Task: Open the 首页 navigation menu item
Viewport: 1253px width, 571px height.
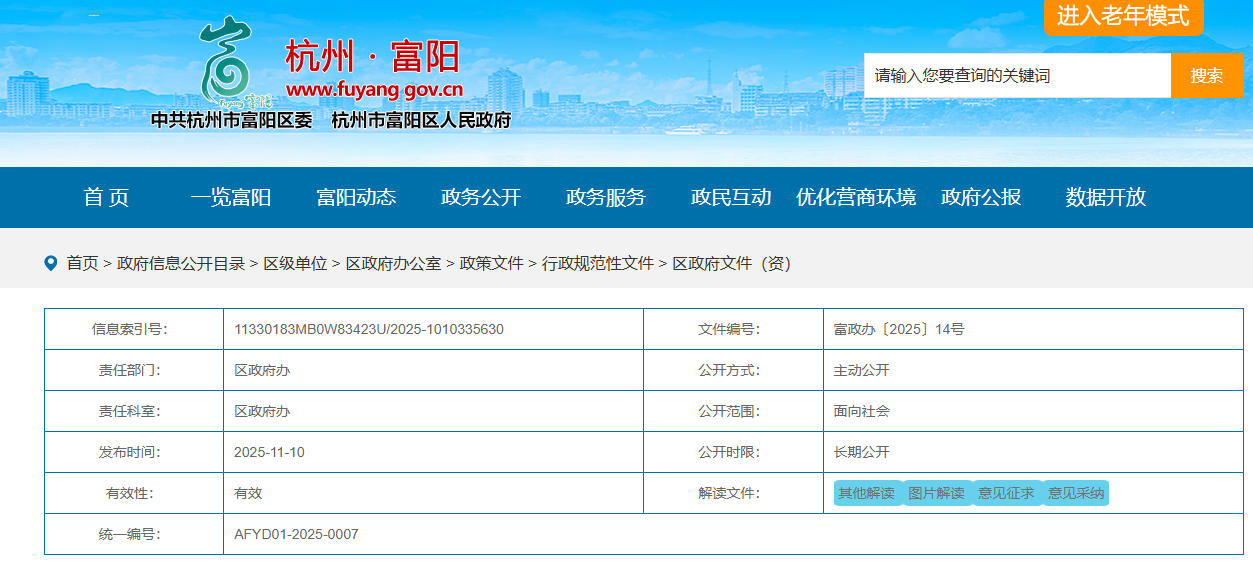Action: point(106,197)
